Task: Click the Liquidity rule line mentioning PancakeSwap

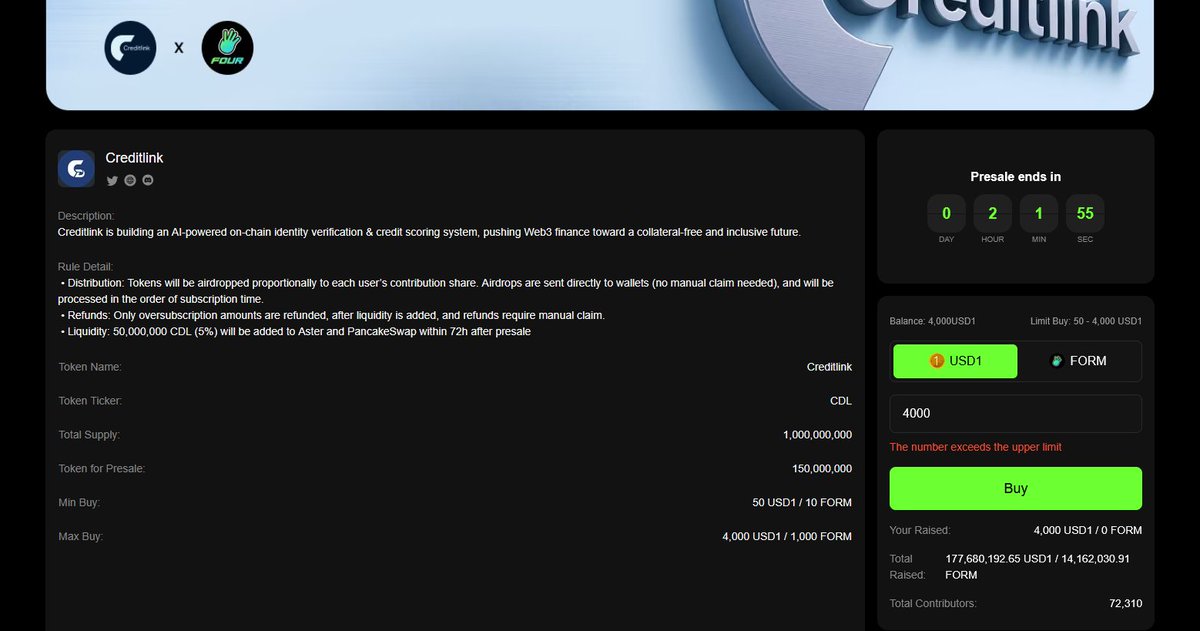Action: coord(296,331)
